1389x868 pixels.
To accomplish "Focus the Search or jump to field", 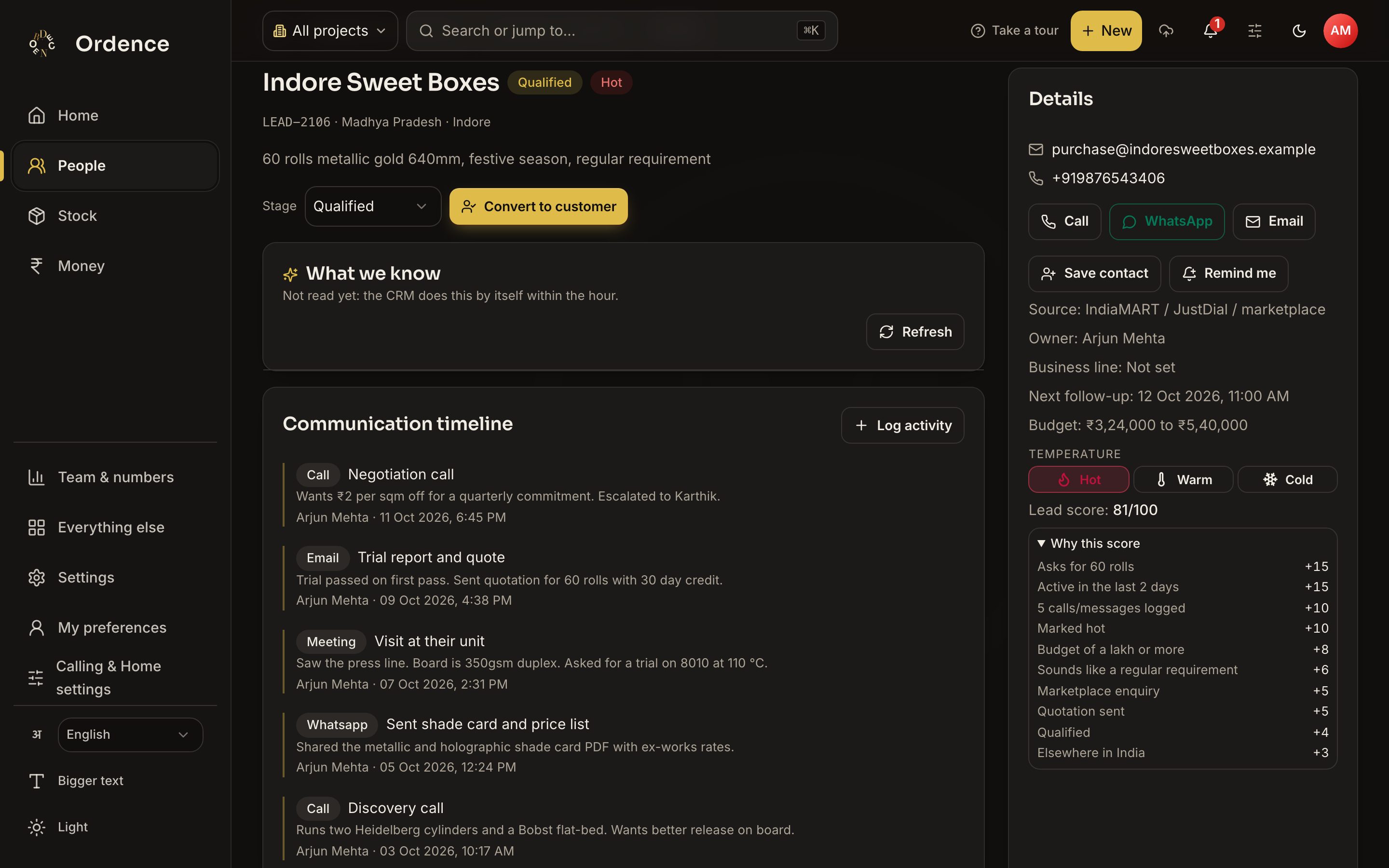I will (622, 30).
